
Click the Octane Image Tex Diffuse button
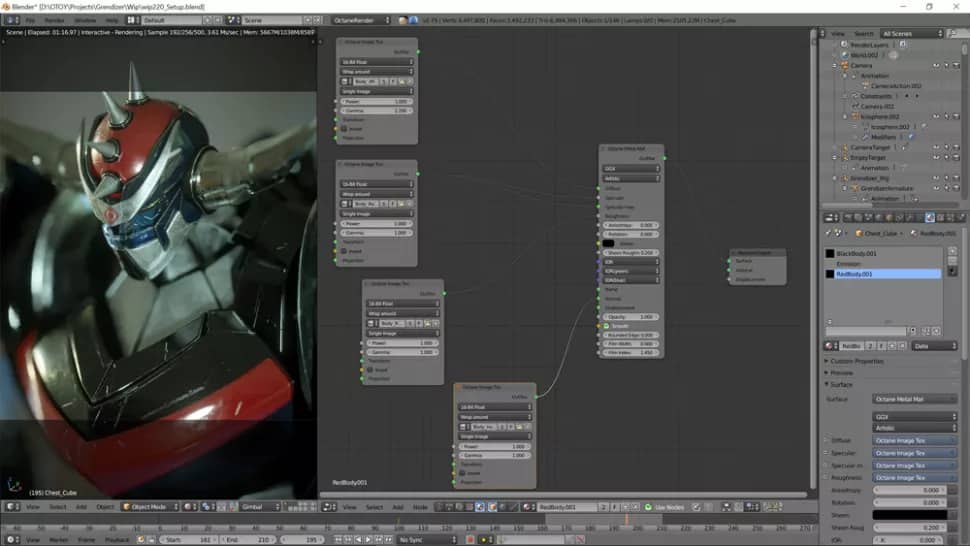pyautogui.click(x=914, y=440)
